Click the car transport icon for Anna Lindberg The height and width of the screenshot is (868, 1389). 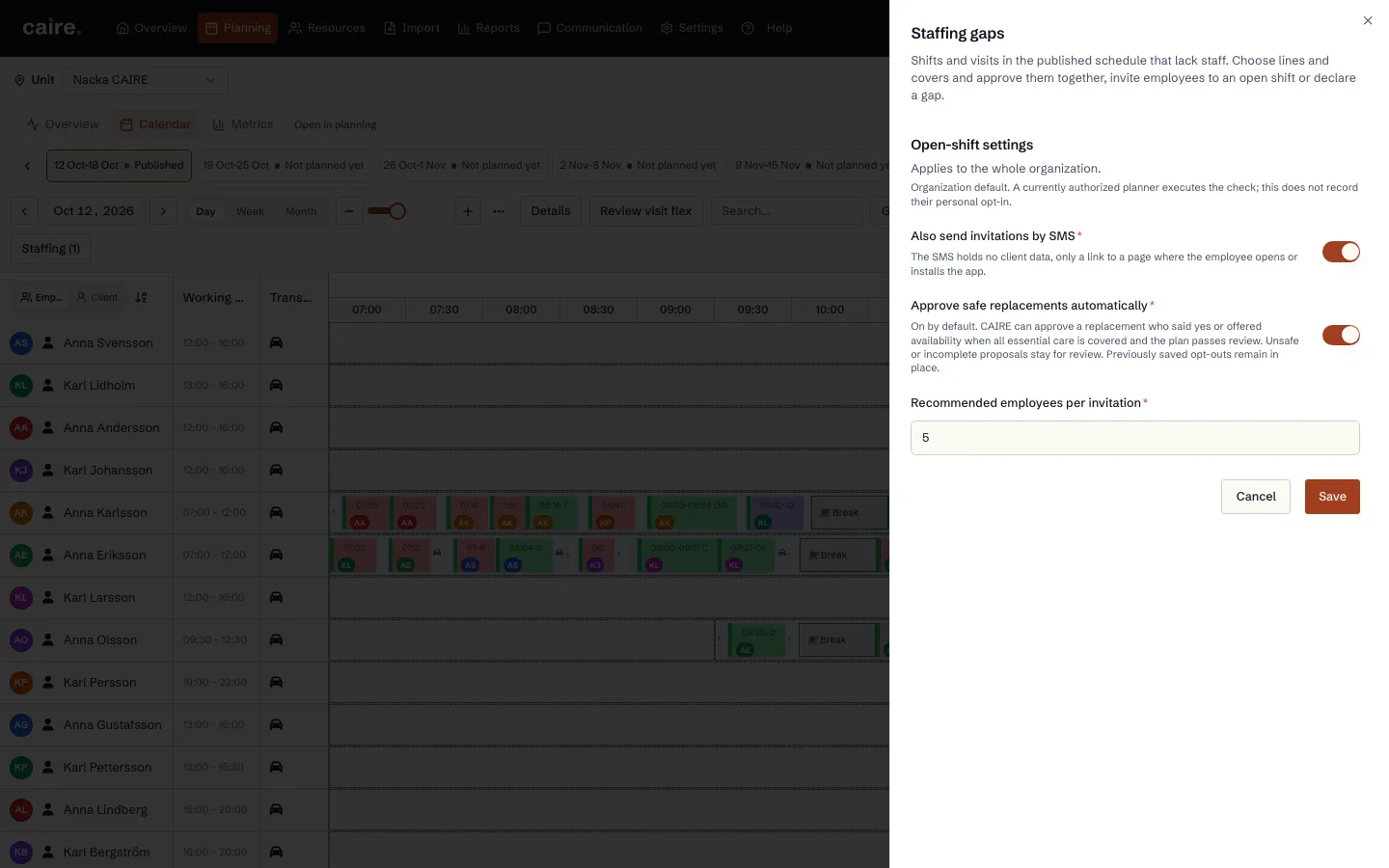pos(276,809)
